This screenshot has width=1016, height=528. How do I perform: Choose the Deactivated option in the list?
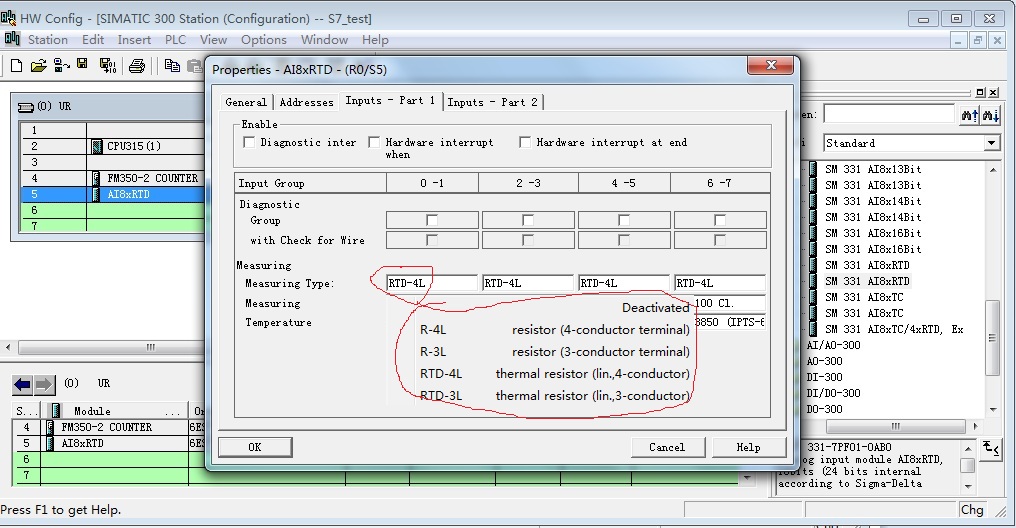555,308
